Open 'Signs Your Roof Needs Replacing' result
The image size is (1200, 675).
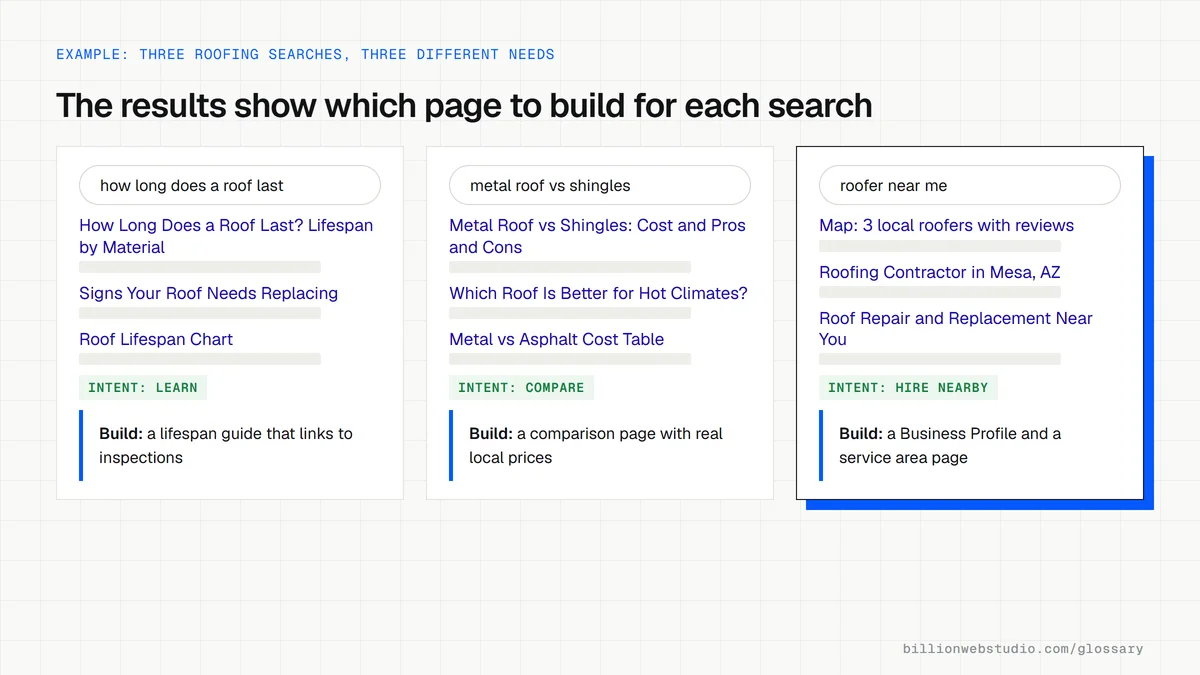click(209, 293)
